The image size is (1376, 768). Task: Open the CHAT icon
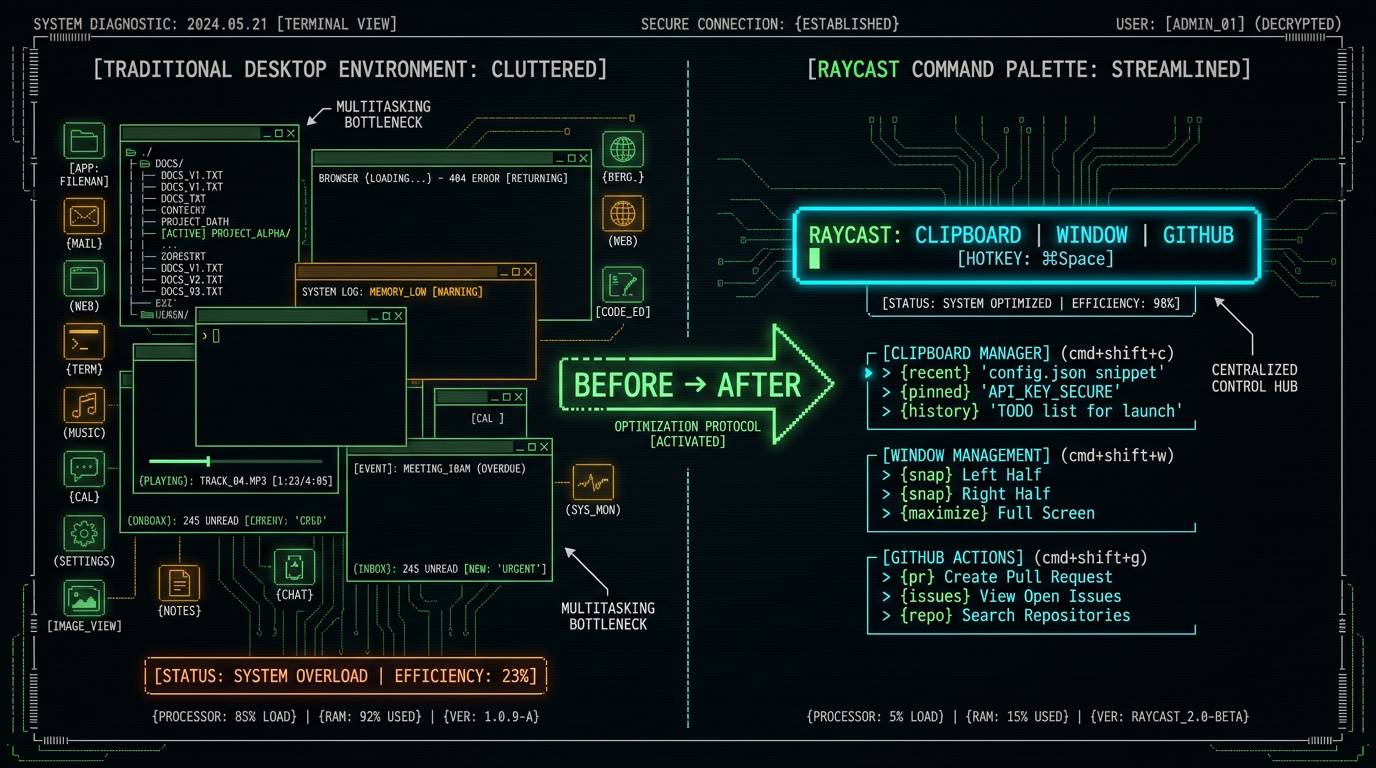pos(294,567)
